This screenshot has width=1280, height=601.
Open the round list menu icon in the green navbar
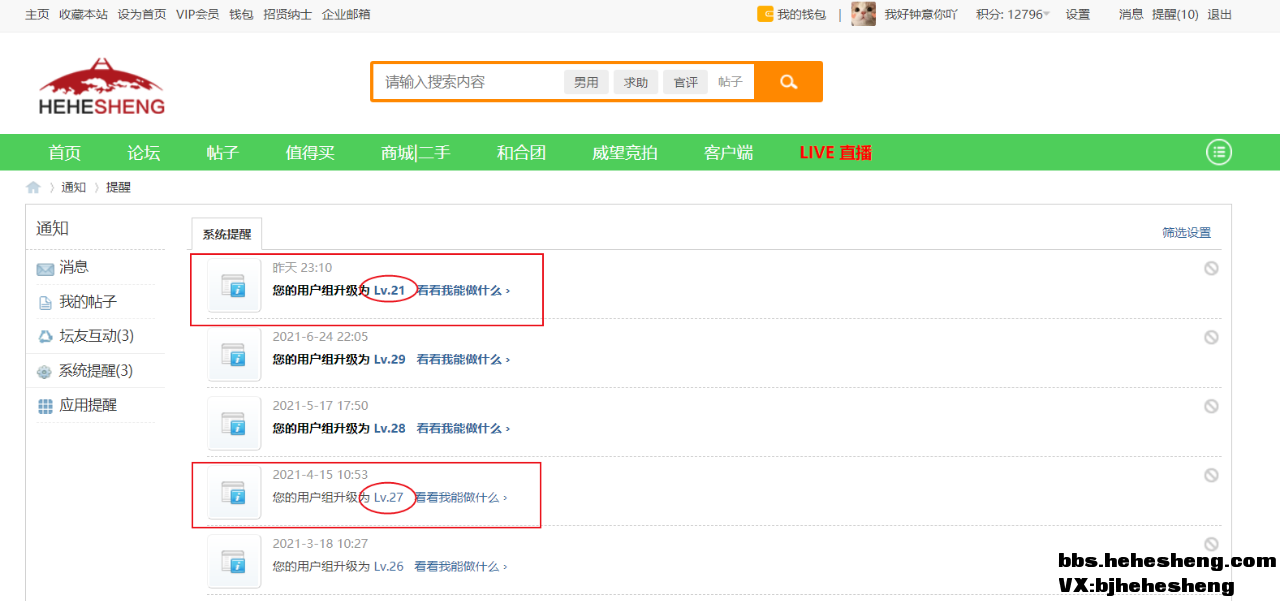1218,152
